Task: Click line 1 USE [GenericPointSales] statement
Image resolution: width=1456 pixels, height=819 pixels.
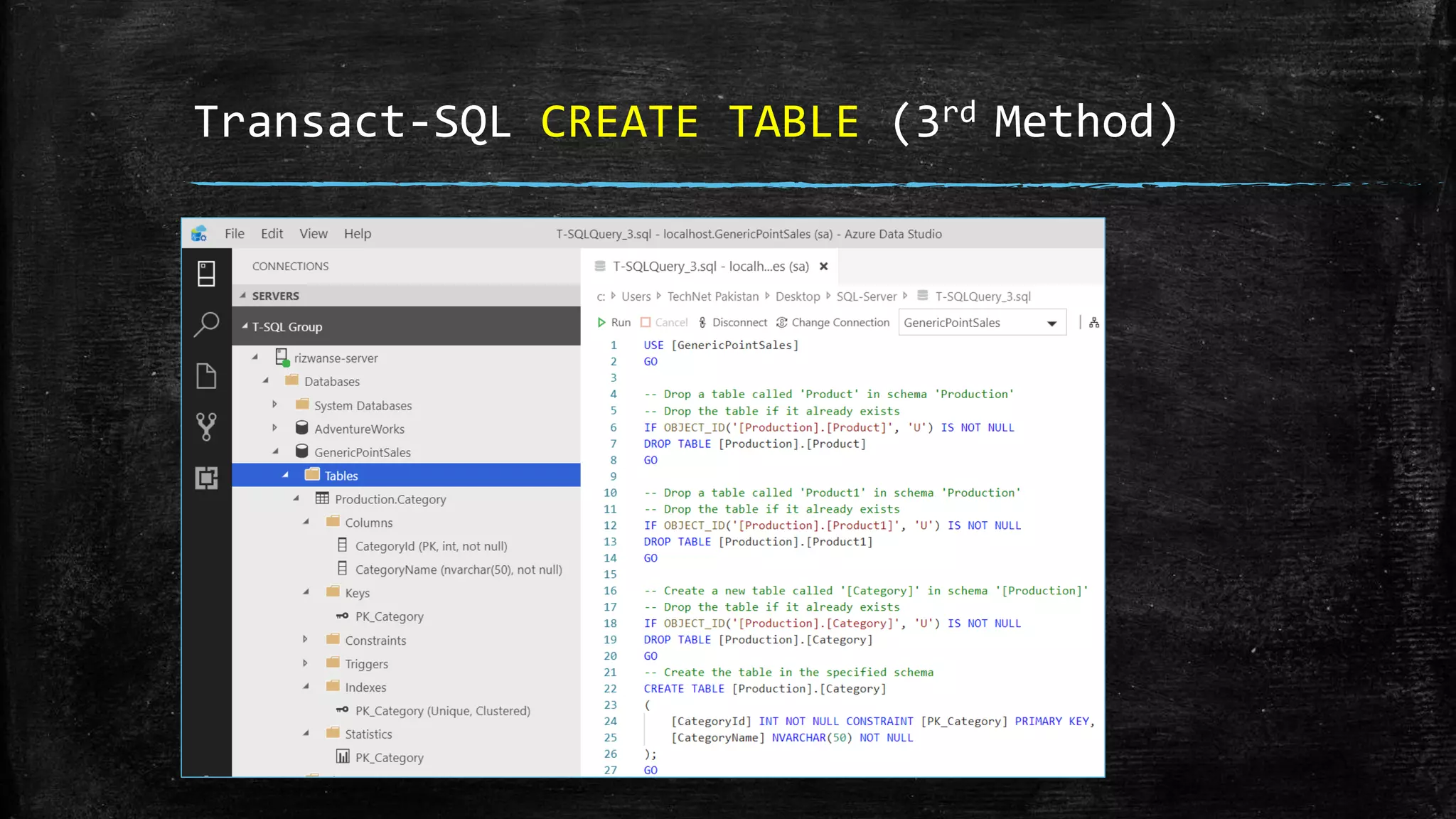Action: 721,345
